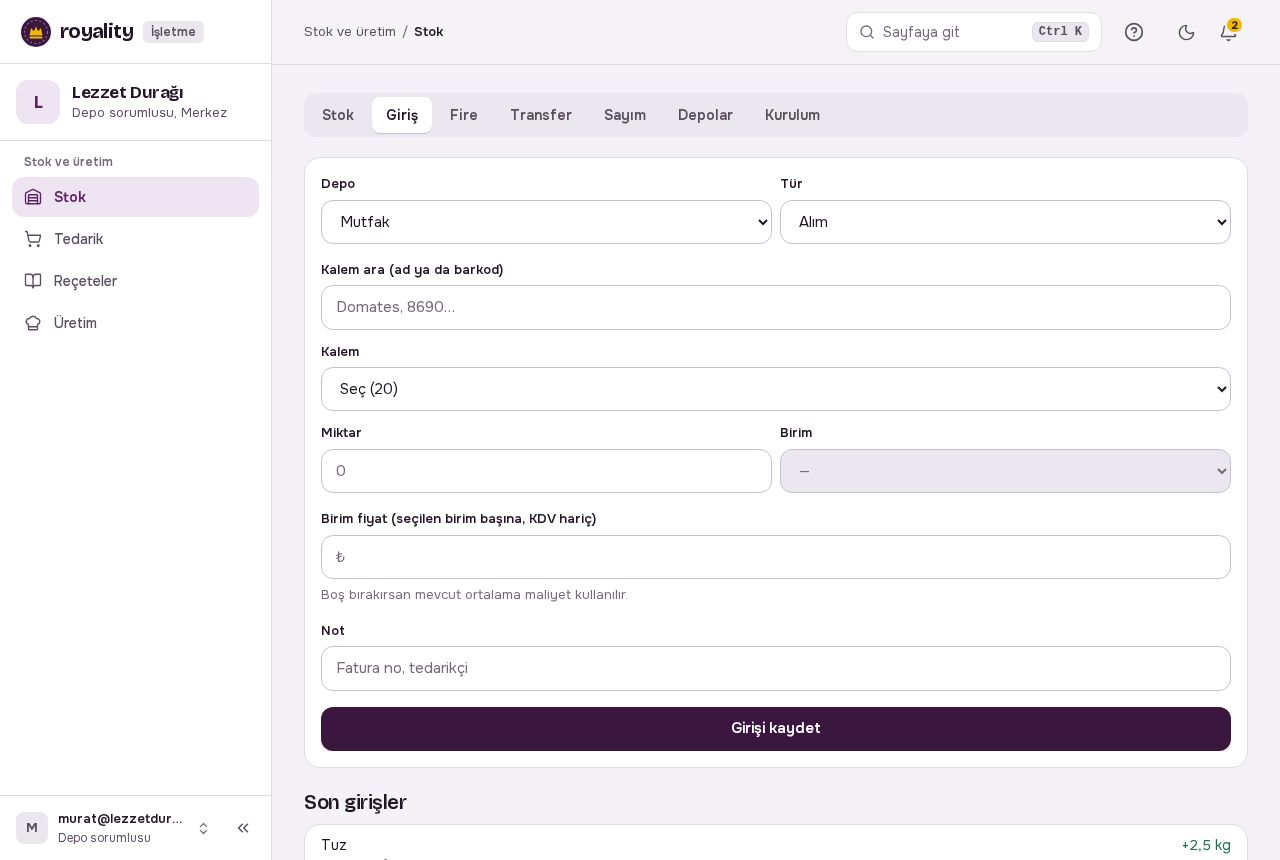Click the Tedarik cart icon
The height and width of the screenshot is (860, 1280).
click(33, 239)
